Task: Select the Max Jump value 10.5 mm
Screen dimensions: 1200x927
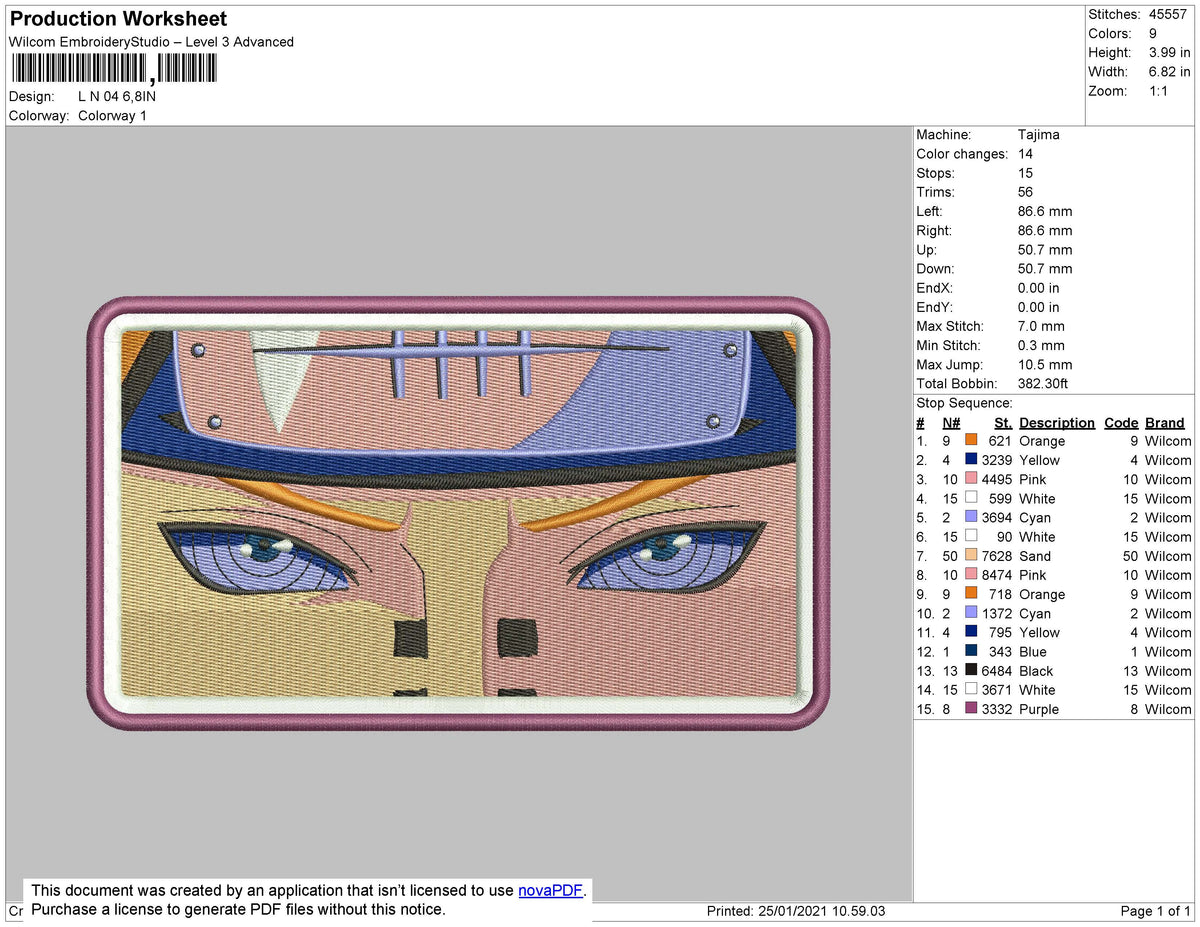Action: tap(1045, 365)
